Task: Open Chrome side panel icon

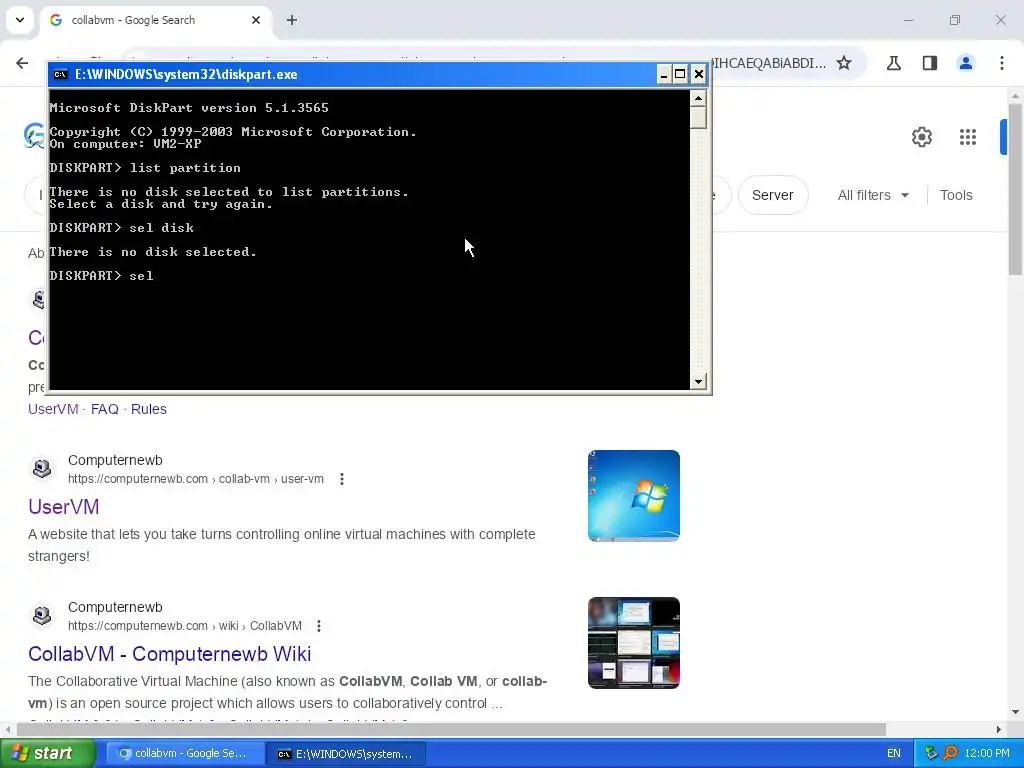Action: pos(929,63)
